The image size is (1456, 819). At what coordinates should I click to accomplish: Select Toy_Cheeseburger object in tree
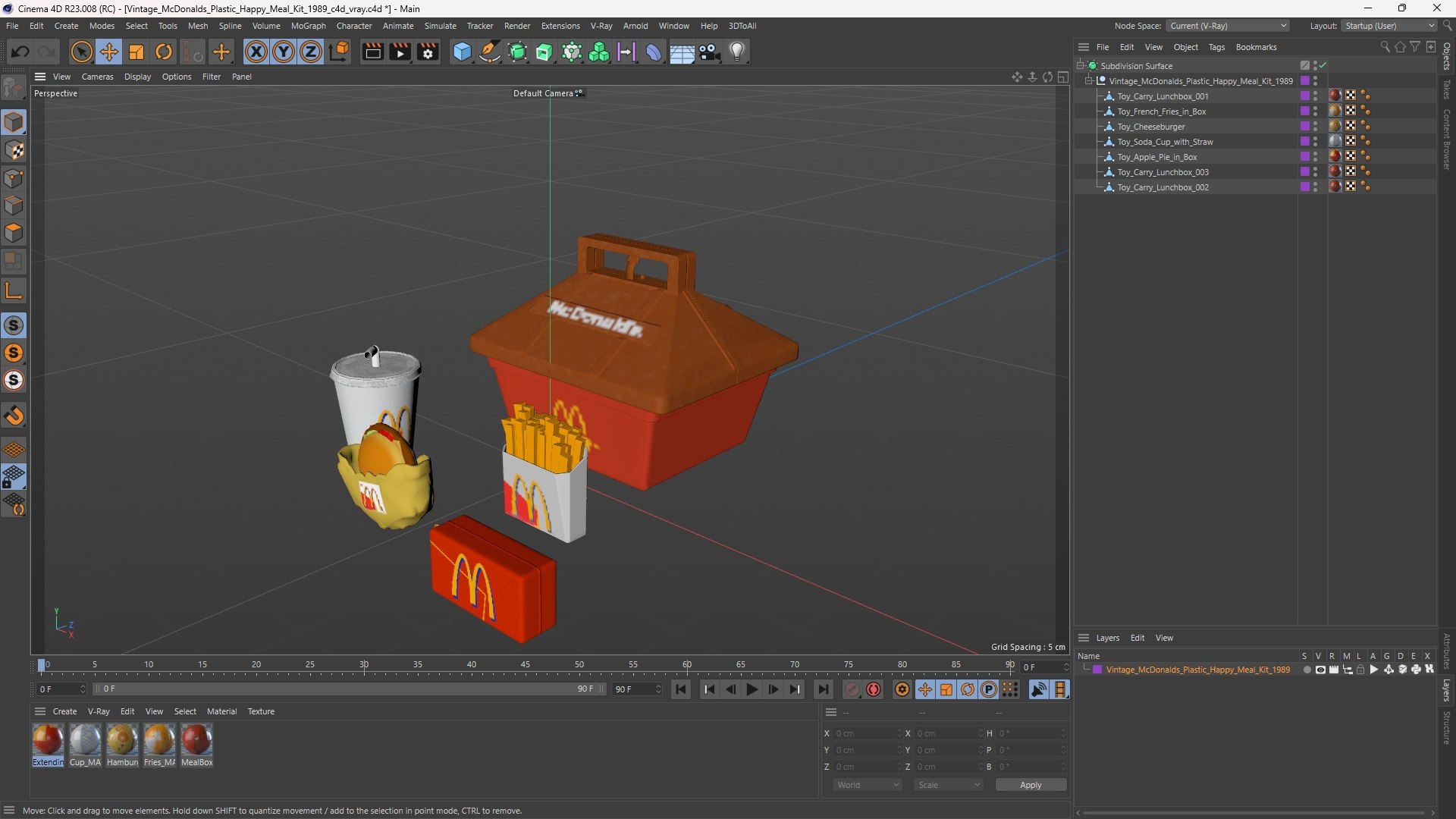click(x=1150, y=127)
